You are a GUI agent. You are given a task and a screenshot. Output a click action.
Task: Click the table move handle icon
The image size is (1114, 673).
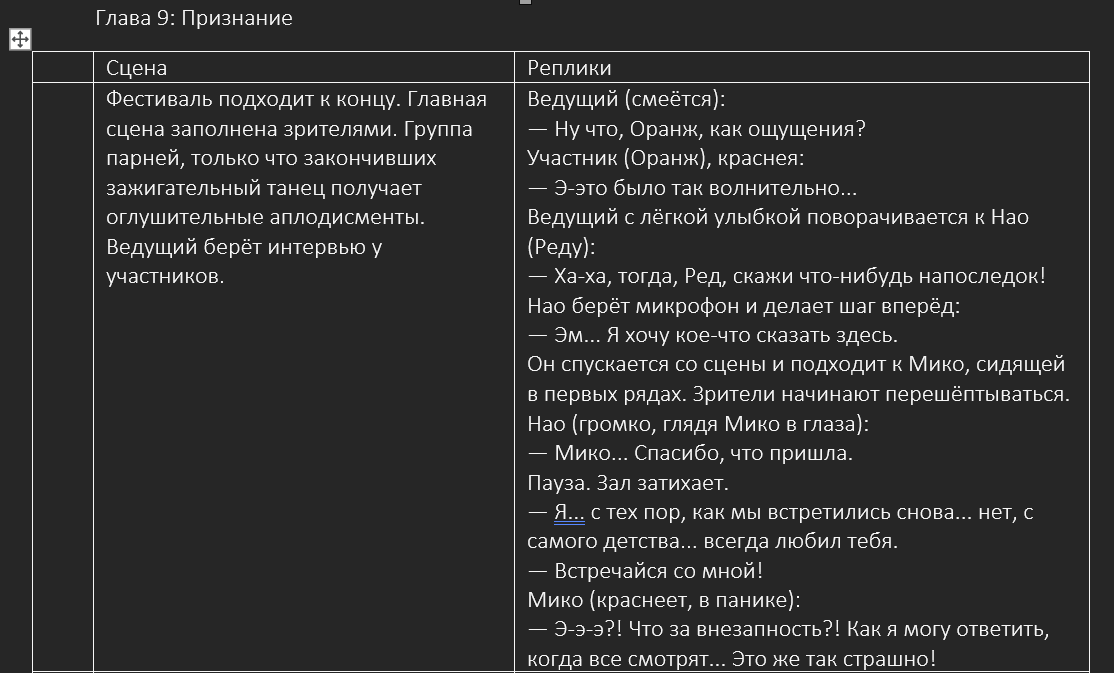[x=20, y=39]
